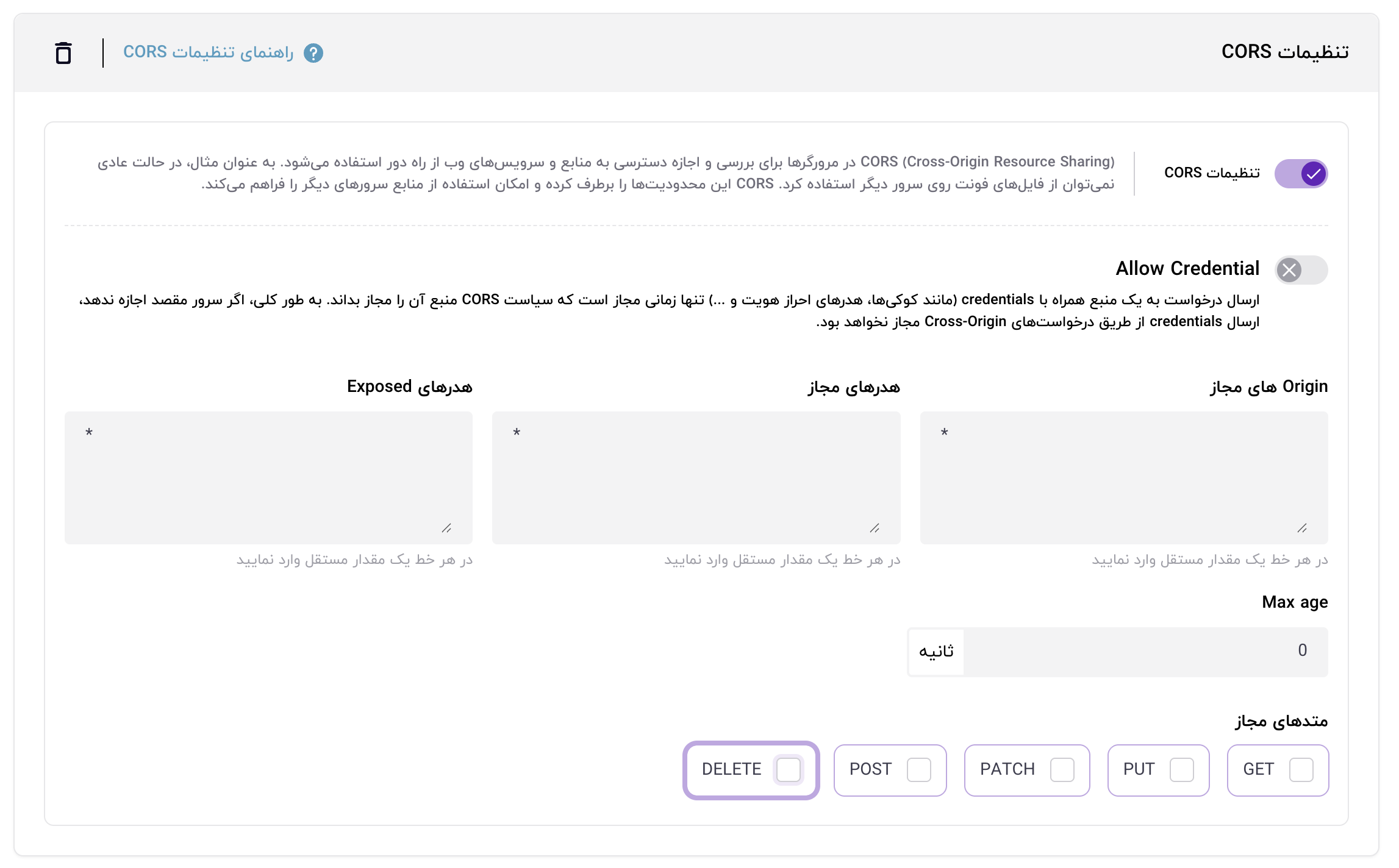Check the PATCH method checkbox
This screenshot has width=1399, height=868.
click(1062, 770)
